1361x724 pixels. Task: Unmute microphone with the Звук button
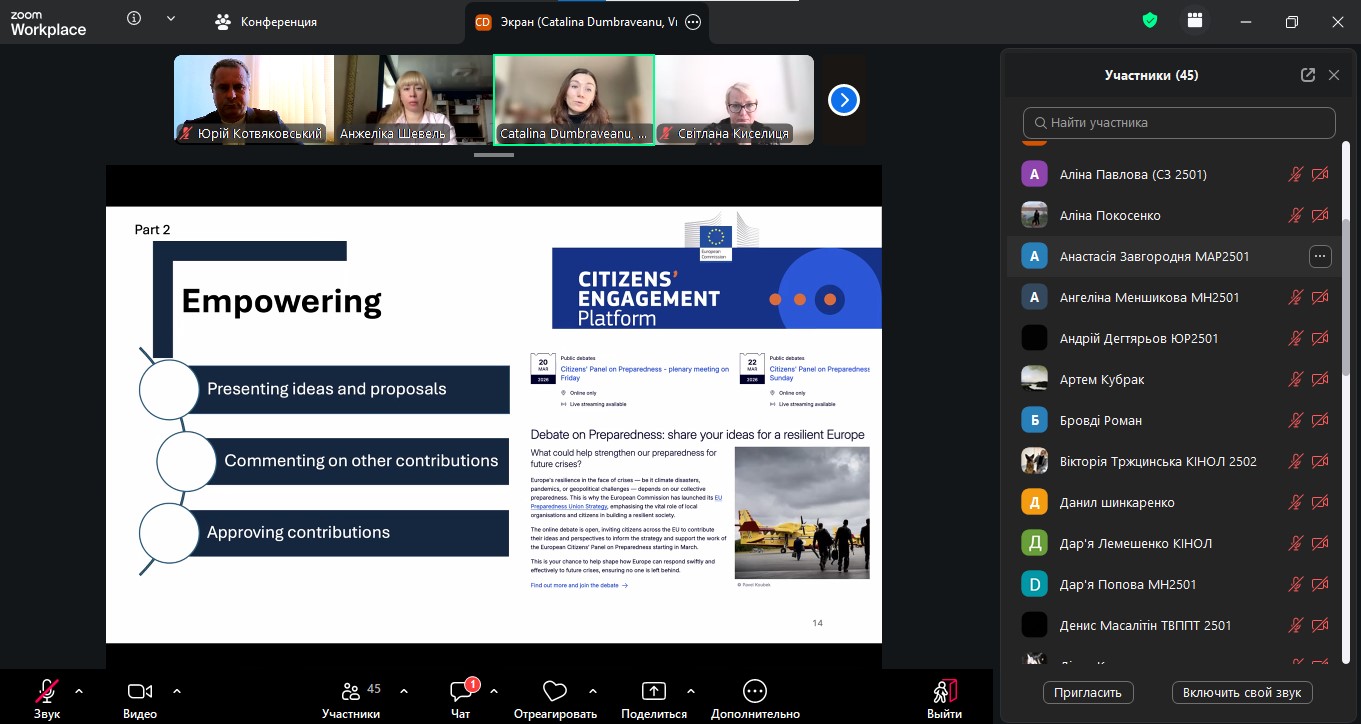tap(47, 691)
